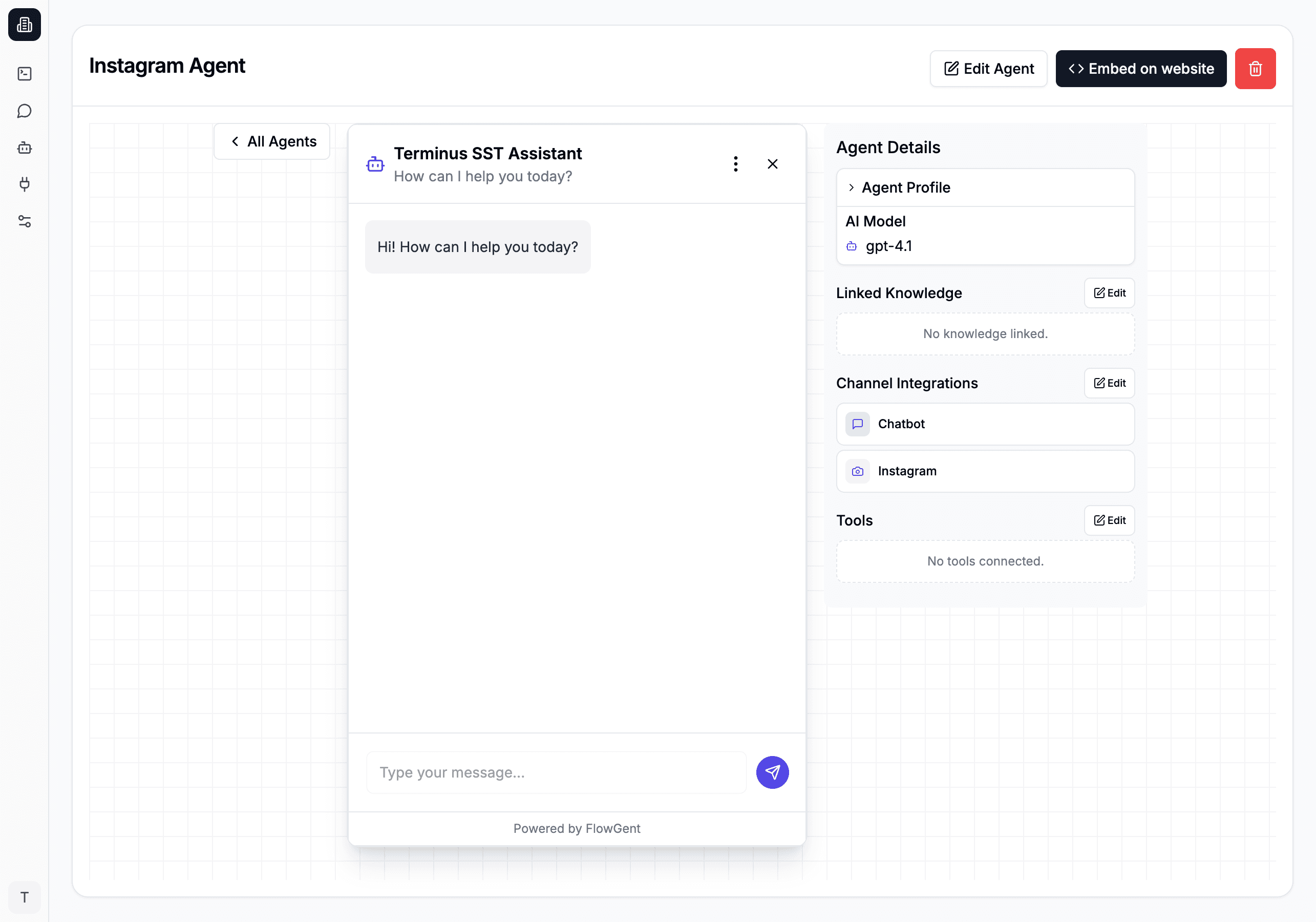Open integrations via the plug icon
The image size is (1316, 922).
coord(24,184)
